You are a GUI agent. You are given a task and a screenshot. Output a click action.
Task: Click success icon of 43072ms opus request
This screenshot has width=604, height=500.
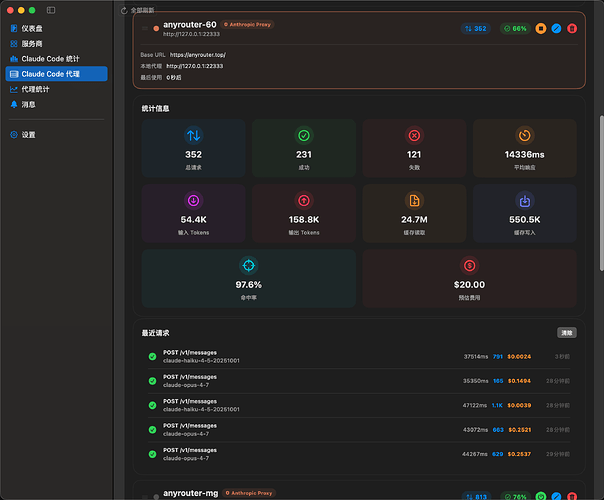pos(153,430)
